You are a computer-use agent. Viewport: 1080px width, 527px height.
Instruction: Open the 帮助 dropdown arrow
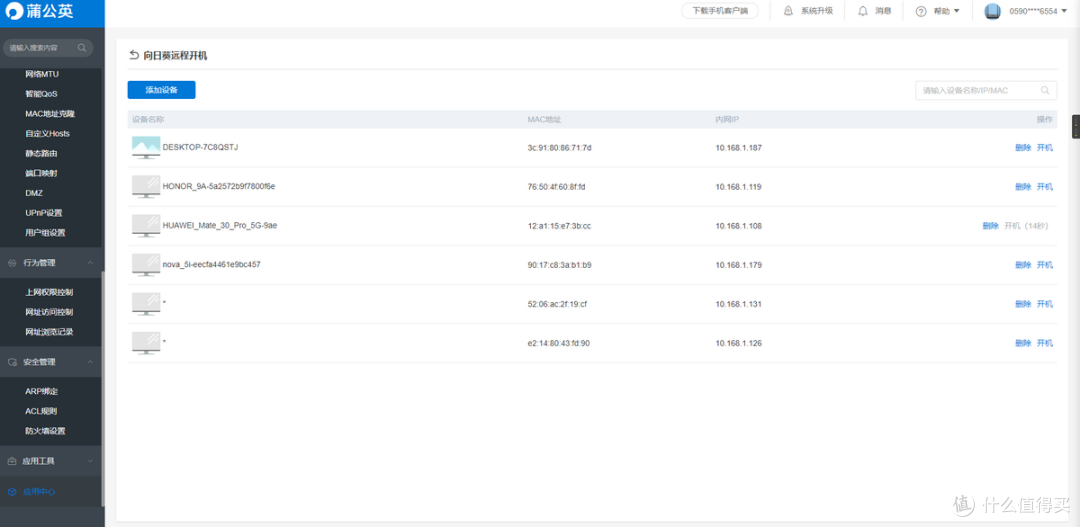pos(957,11)
